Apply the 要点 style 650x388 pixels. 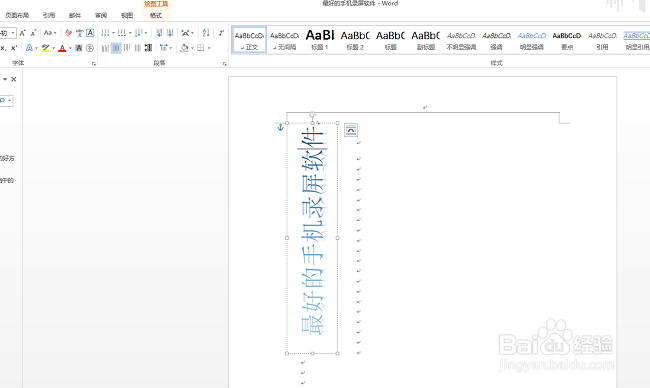point(567,40)
